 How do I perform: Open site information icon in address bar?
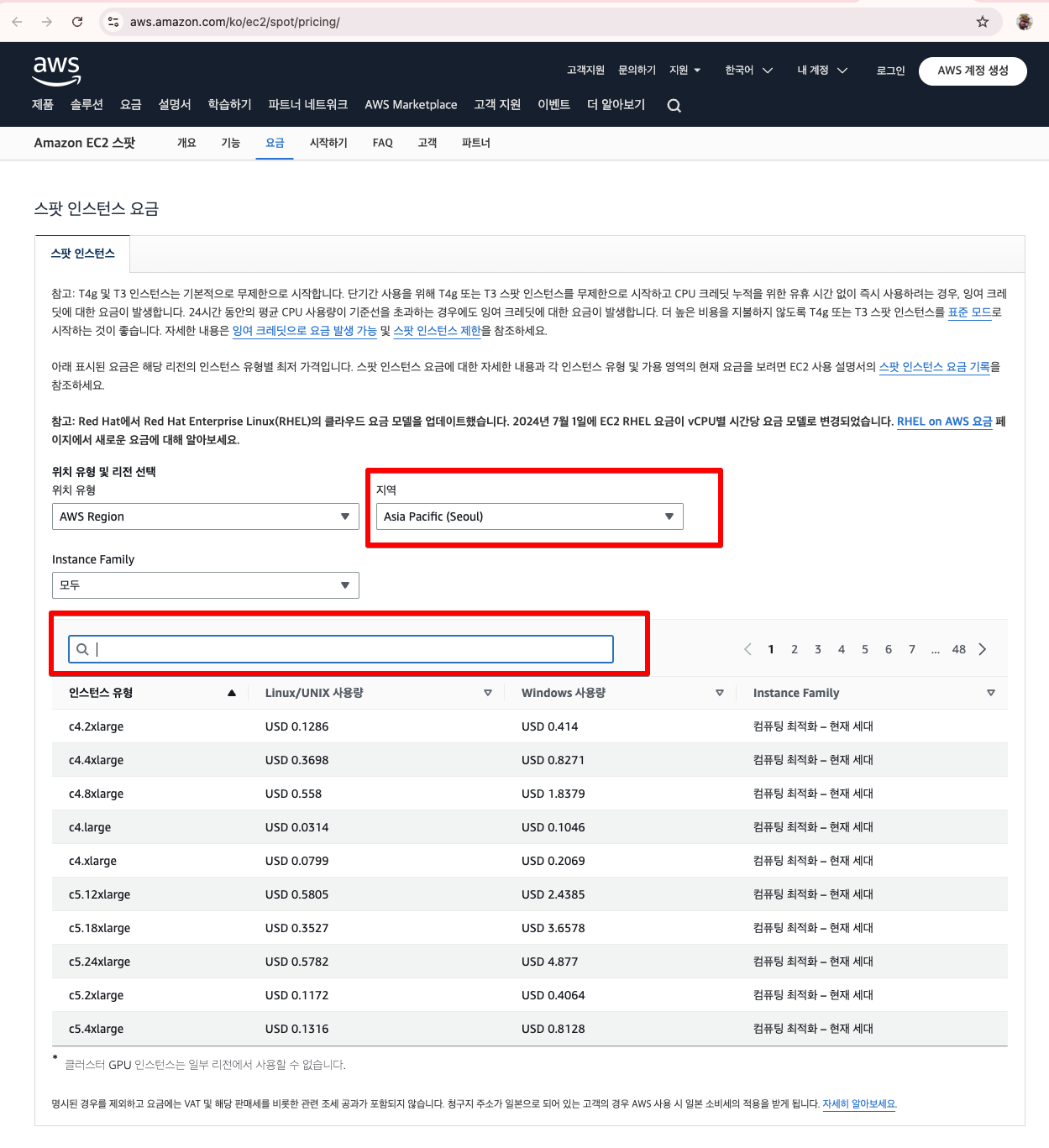coord(113,22)
